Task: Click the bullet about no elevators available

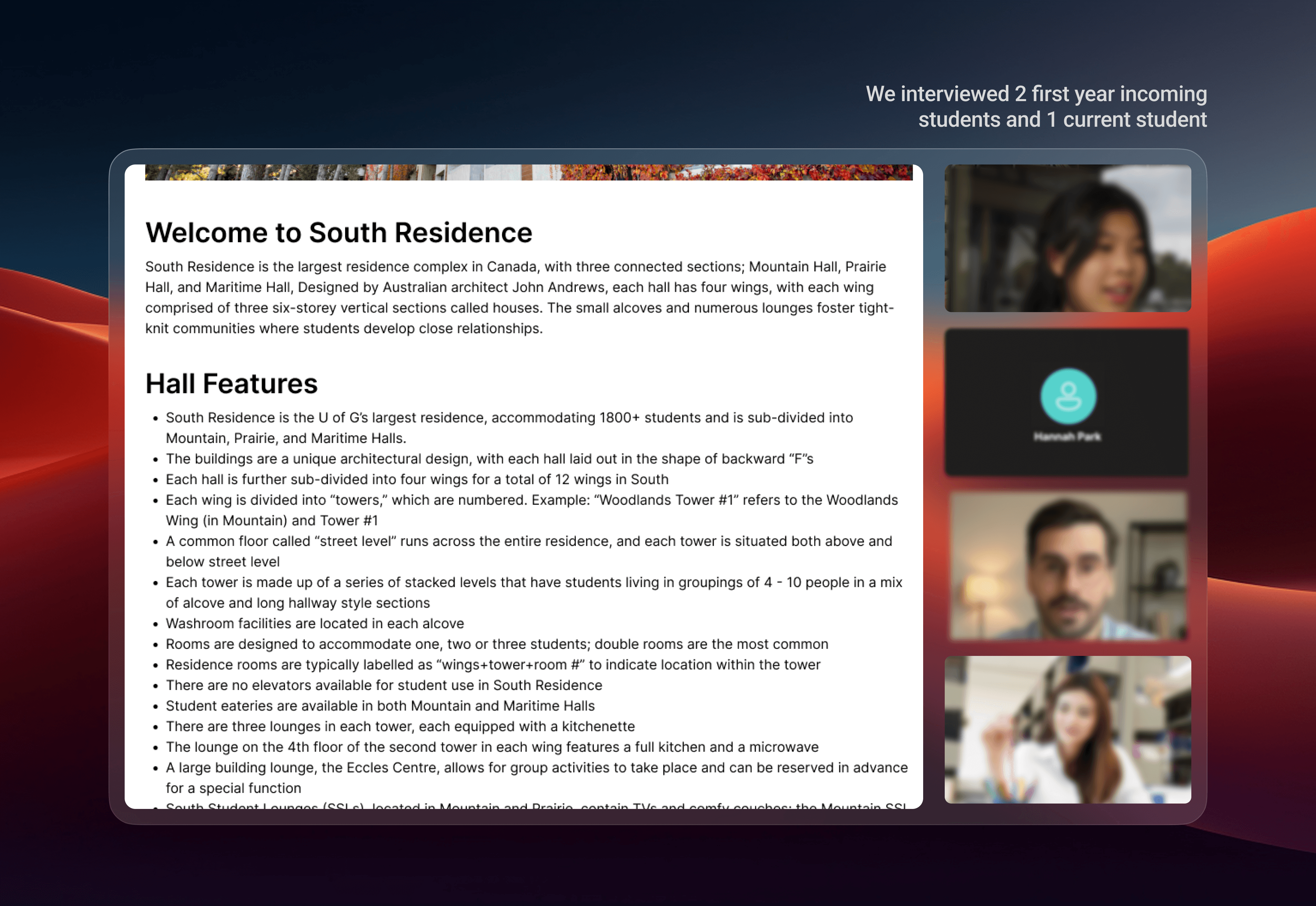Action: [x=384, y=685]
